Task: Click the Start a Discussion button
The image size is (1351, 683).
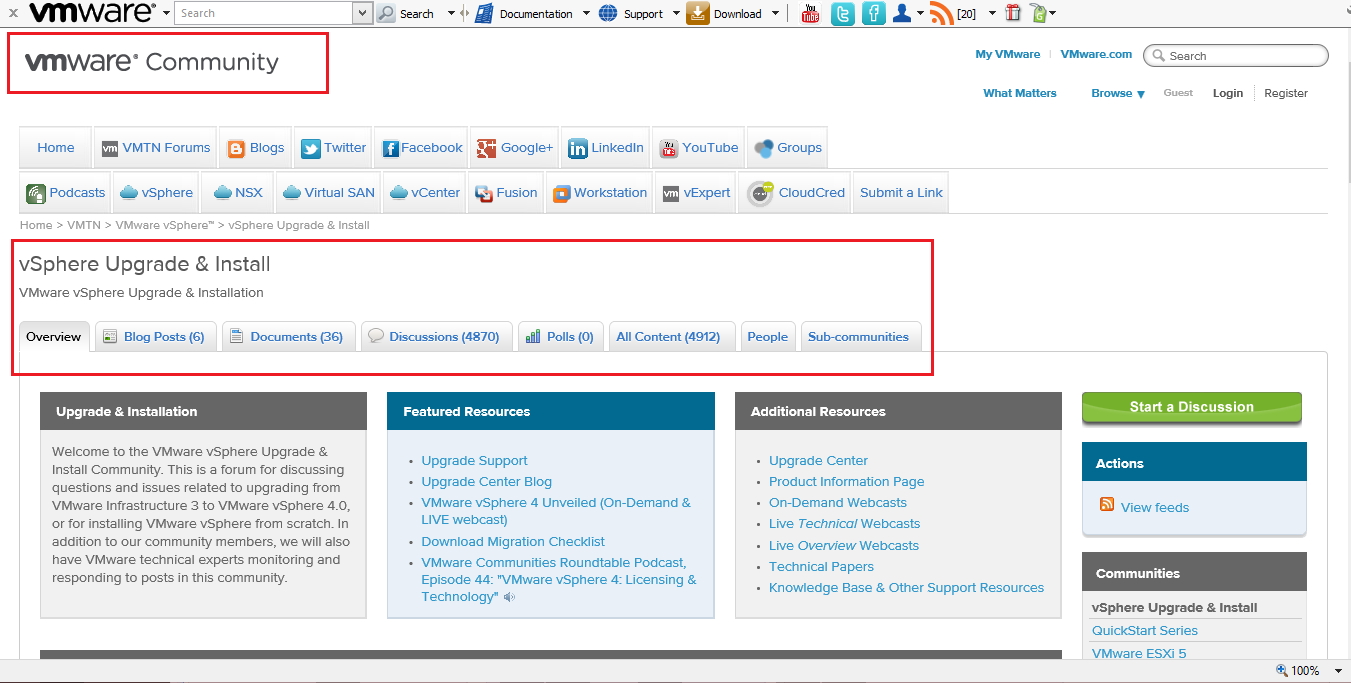Action: tap(1192, 407)
